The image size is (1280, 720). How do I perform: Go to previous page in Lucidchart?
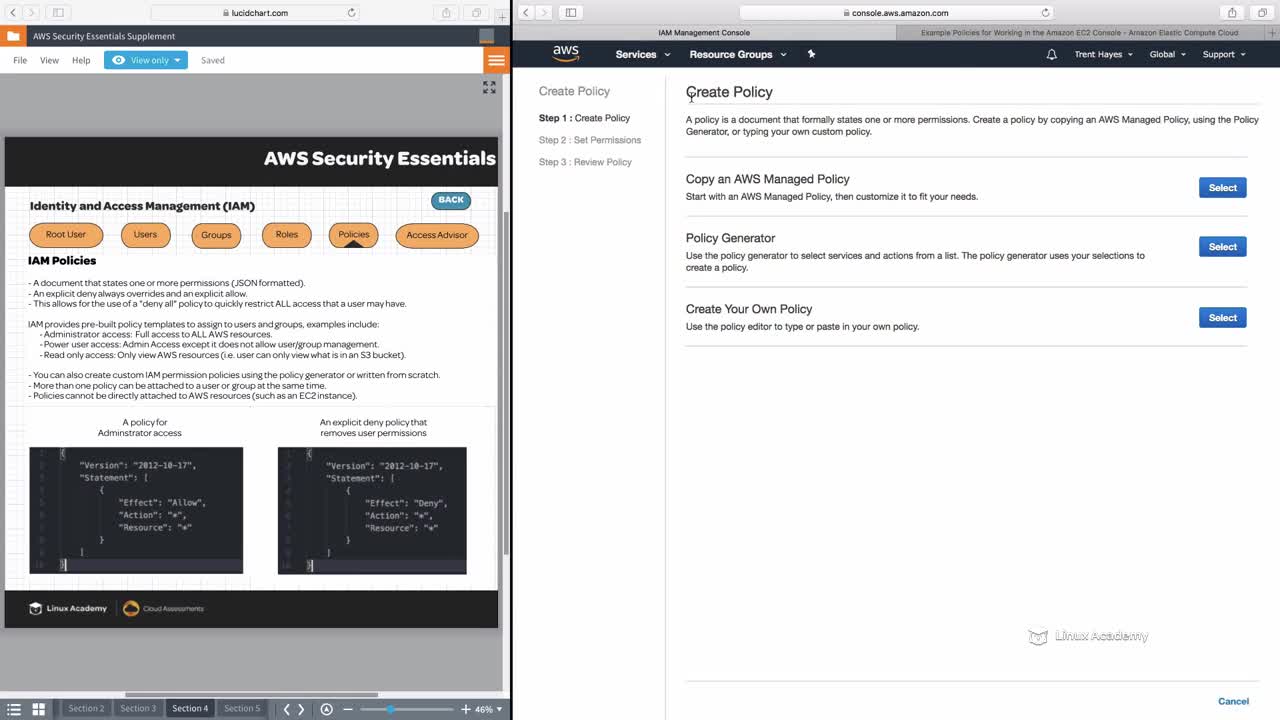point(286,709)
